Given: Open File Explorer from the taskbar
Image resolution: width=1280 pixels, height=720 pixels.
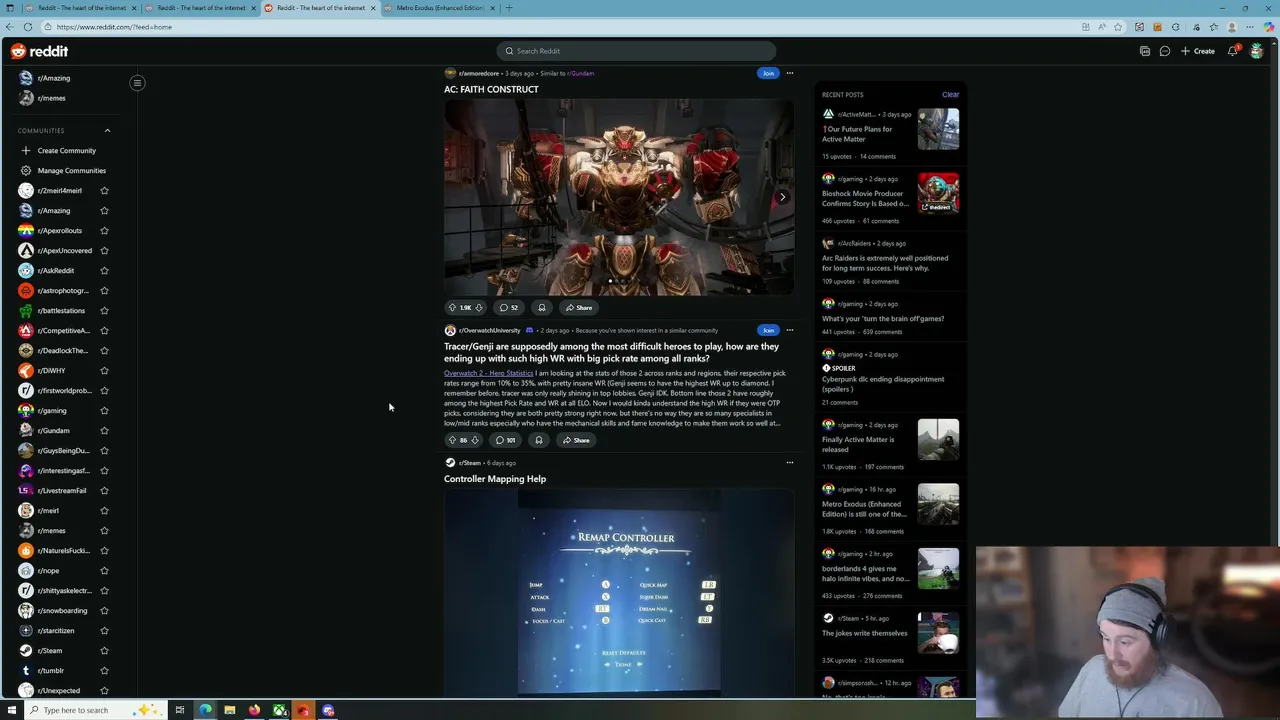Looking at the screenshot, I should [230, 710].
